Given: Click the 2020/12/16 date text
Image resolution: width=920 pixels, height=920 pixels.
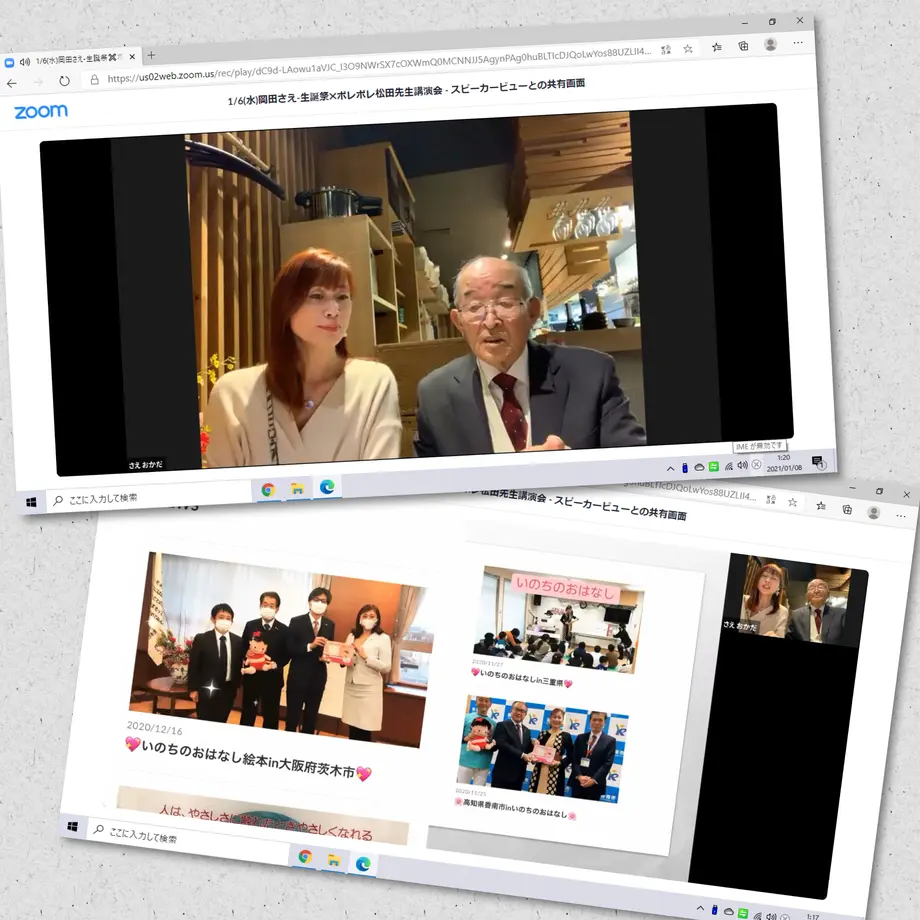Looking at the screenshot, I should pyautogui.click(x=154, y=728).
